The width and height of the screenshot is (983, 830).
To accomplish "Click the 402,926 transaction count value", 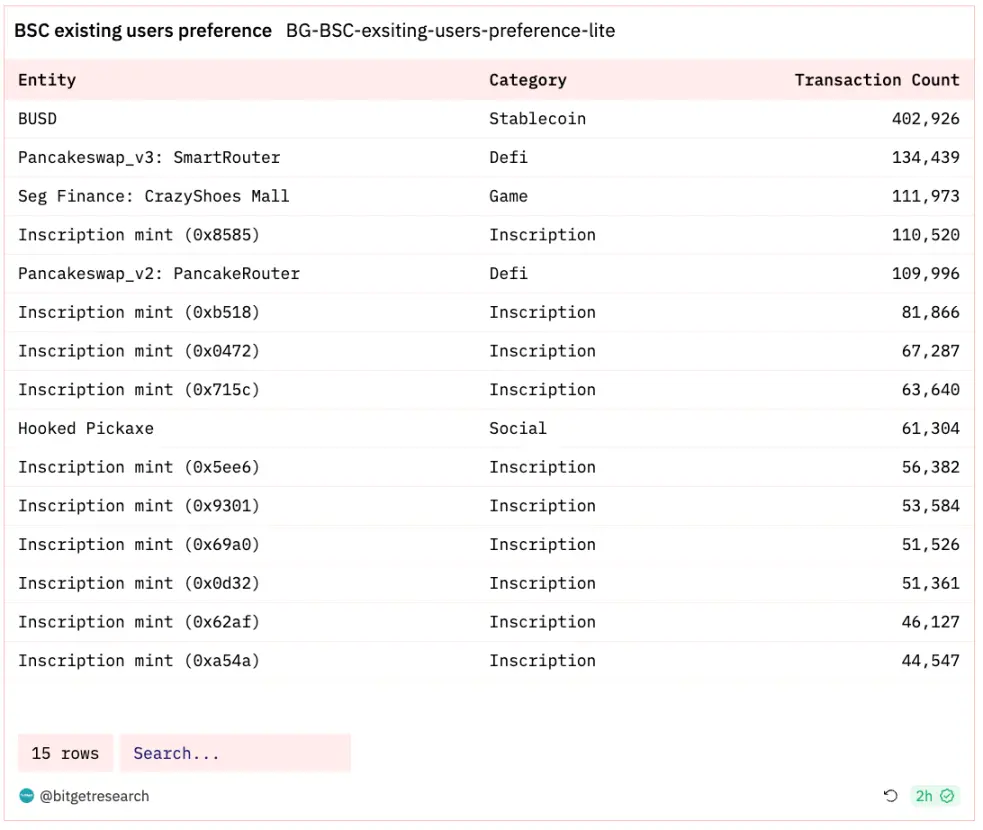I will tap(925, 118).
